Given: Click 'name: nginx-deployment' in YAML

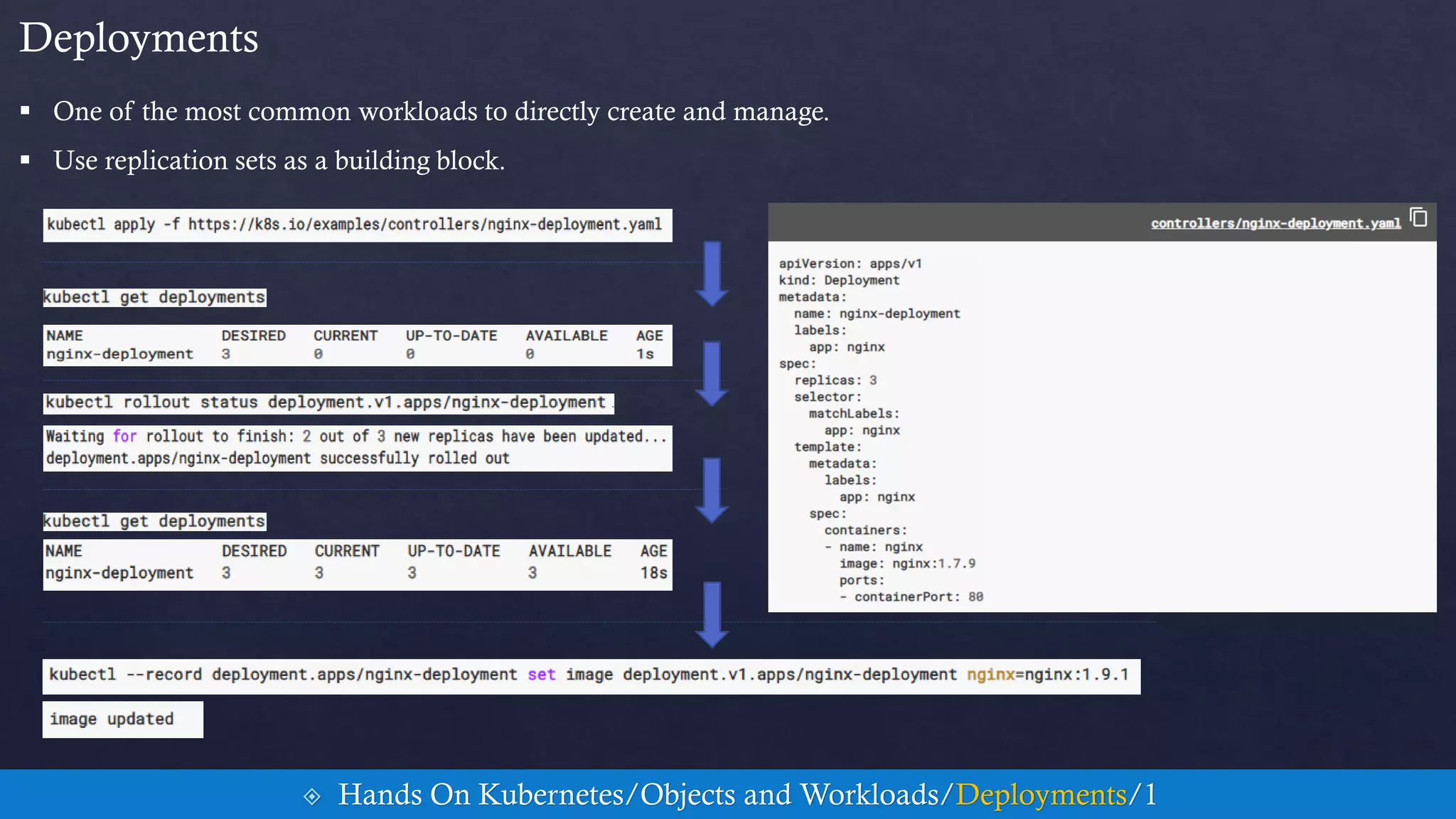Looking at the screenshot, I should pyautogui.click(x=877, y=314).
